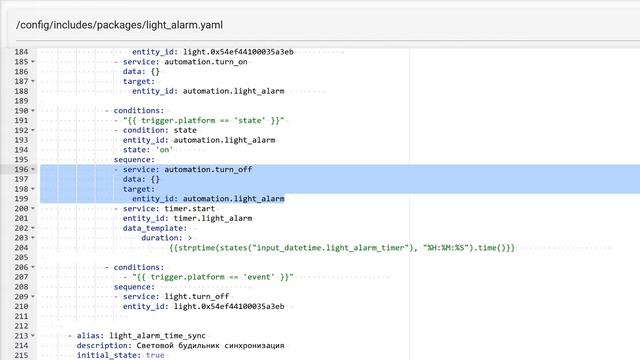Click line number 205 in gutter
Viewport: 640px width, 360px height.
pos(21,258)
